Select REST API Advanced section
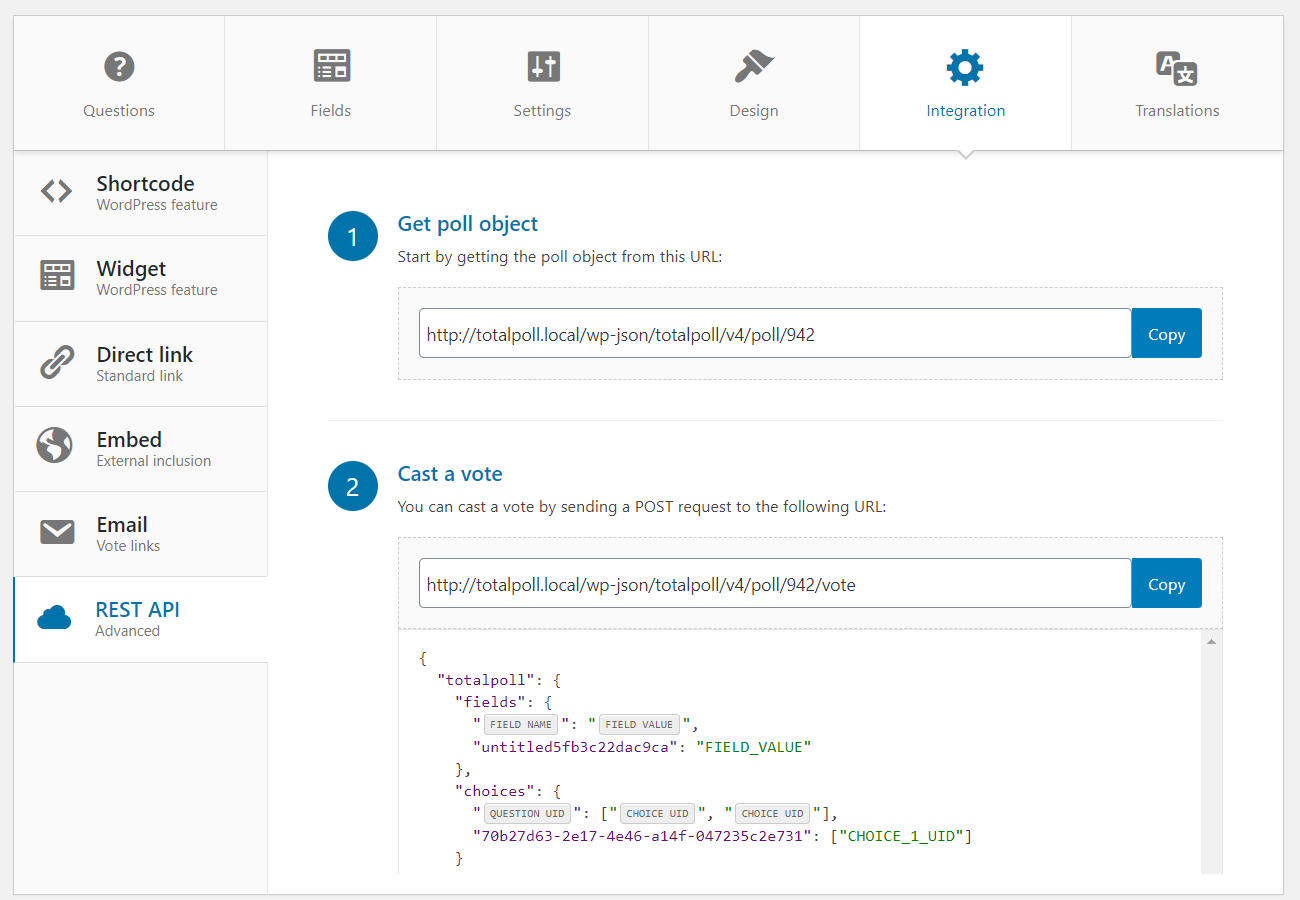This screenshot has width=1300, height=900. coord(141,619)
